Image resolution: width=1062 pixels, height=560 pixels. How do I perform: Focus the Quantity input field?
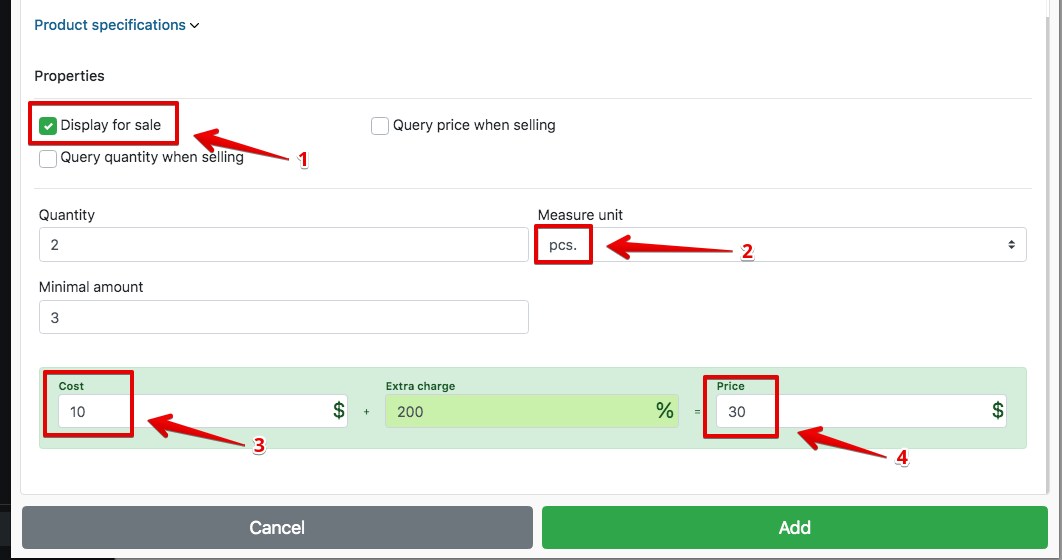tap(283, 245)
